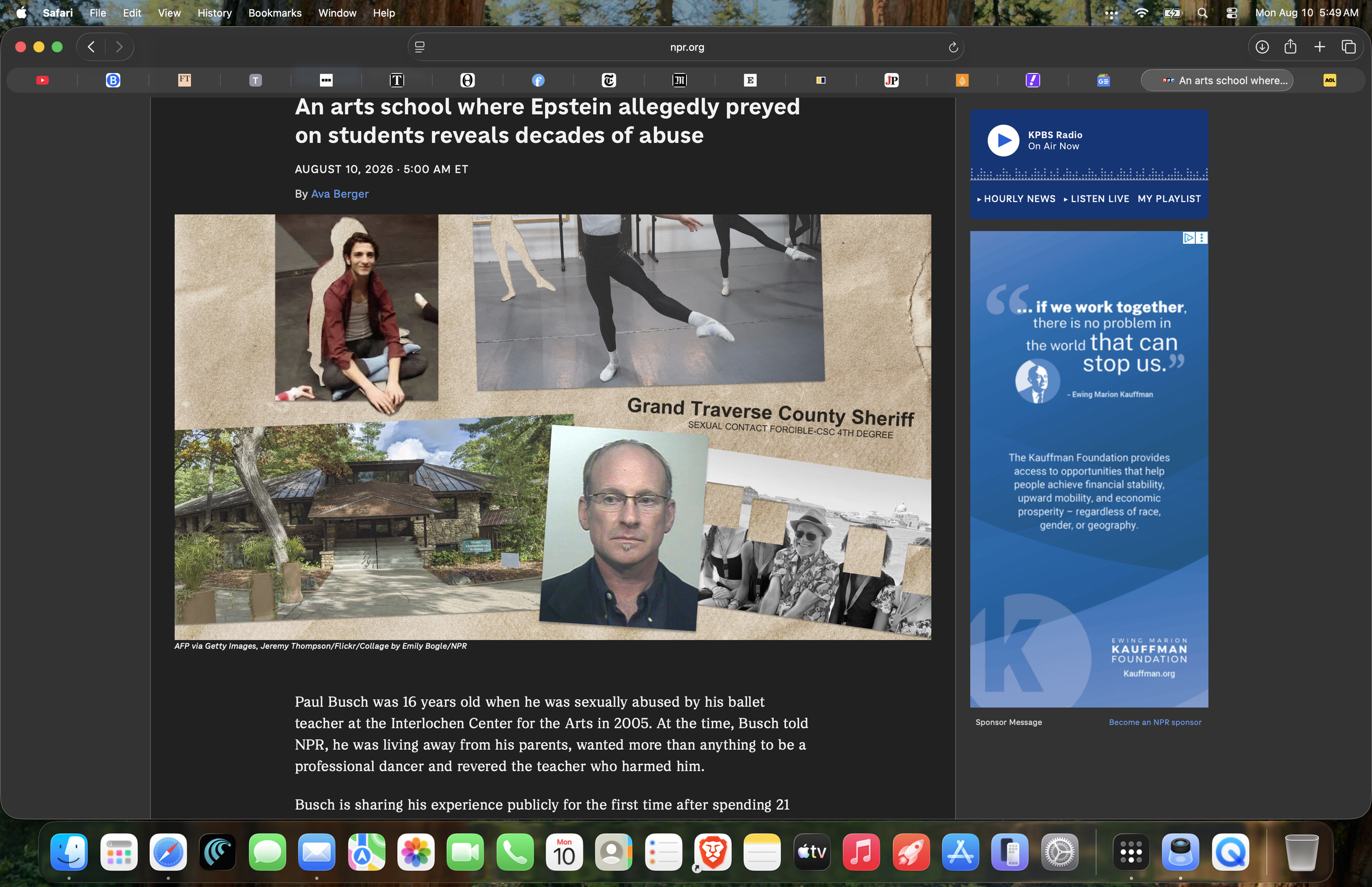Viewport: 1372px width, 887px height.
Task: Open Messages from the Dock
Action: 267,852
